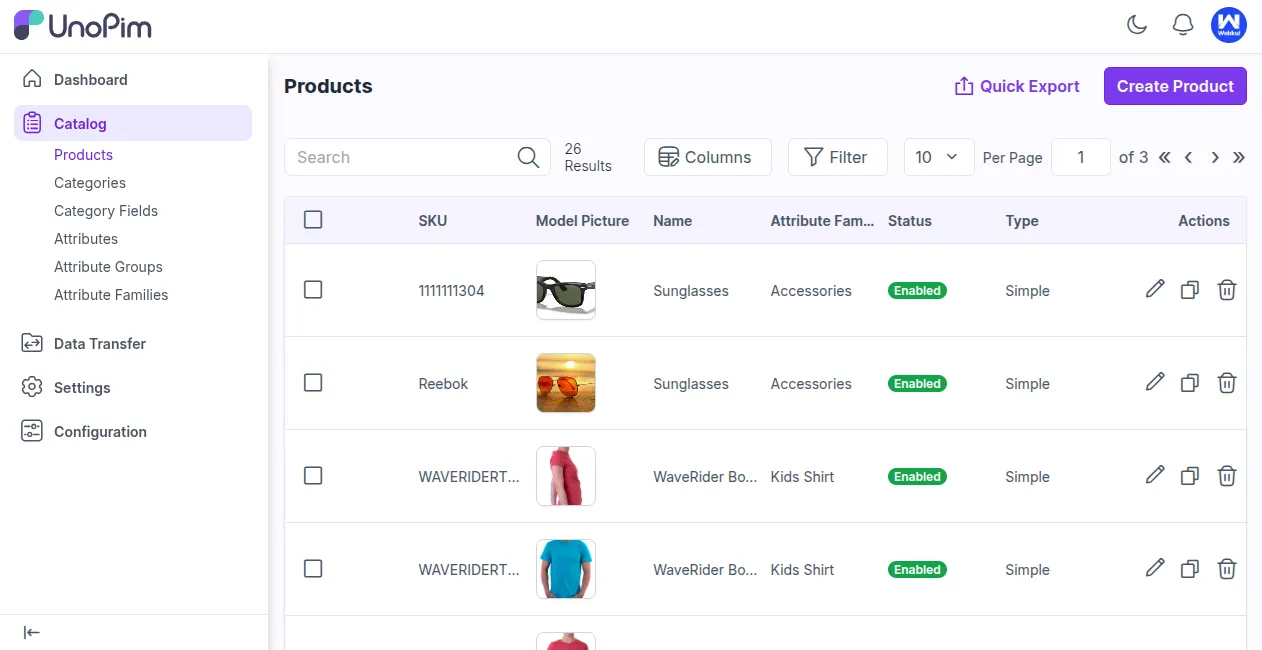The width and height of the screenshot is (1262, 650).
Task: Click the delete trash icon for Reebok Sunglasses
Action: pos(1227,383)
